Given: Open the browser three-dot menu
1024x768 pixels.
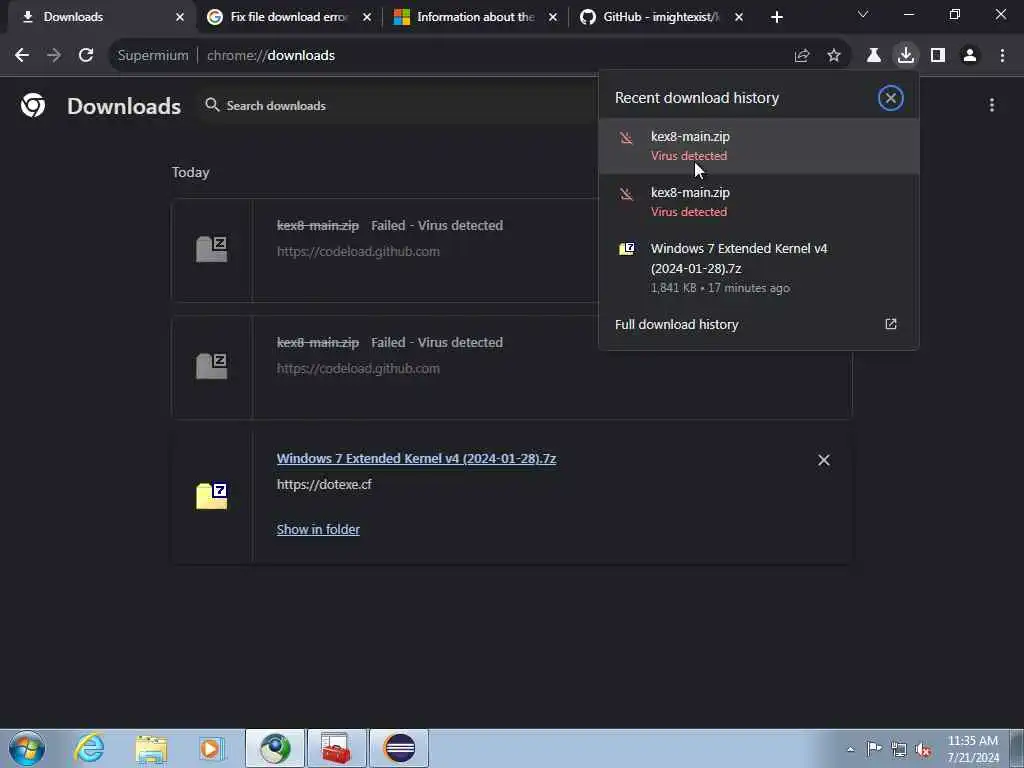Looking at the screenshot, I should tap(1002, 56).
